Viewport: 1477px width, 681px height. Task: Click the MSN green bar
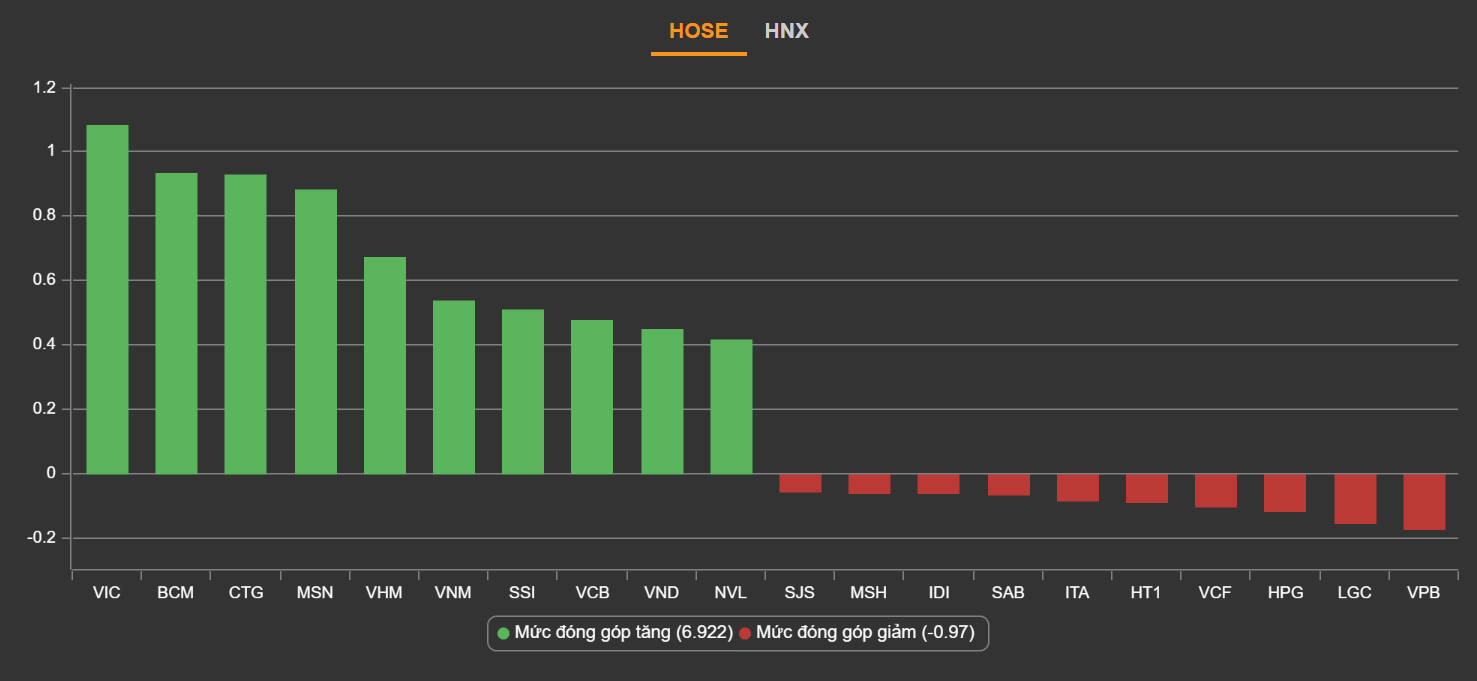315,332
